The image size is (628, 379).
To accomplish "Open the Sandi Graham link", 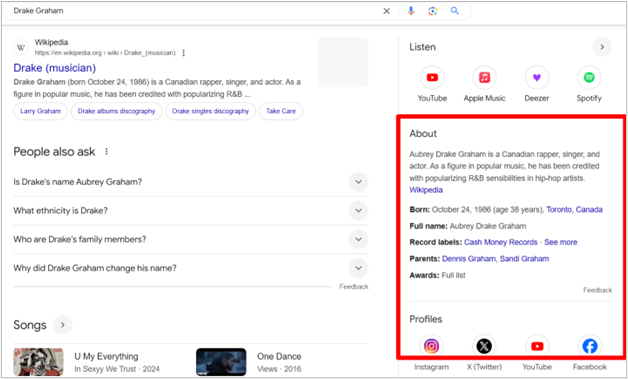I will click(x=524, y=259).
